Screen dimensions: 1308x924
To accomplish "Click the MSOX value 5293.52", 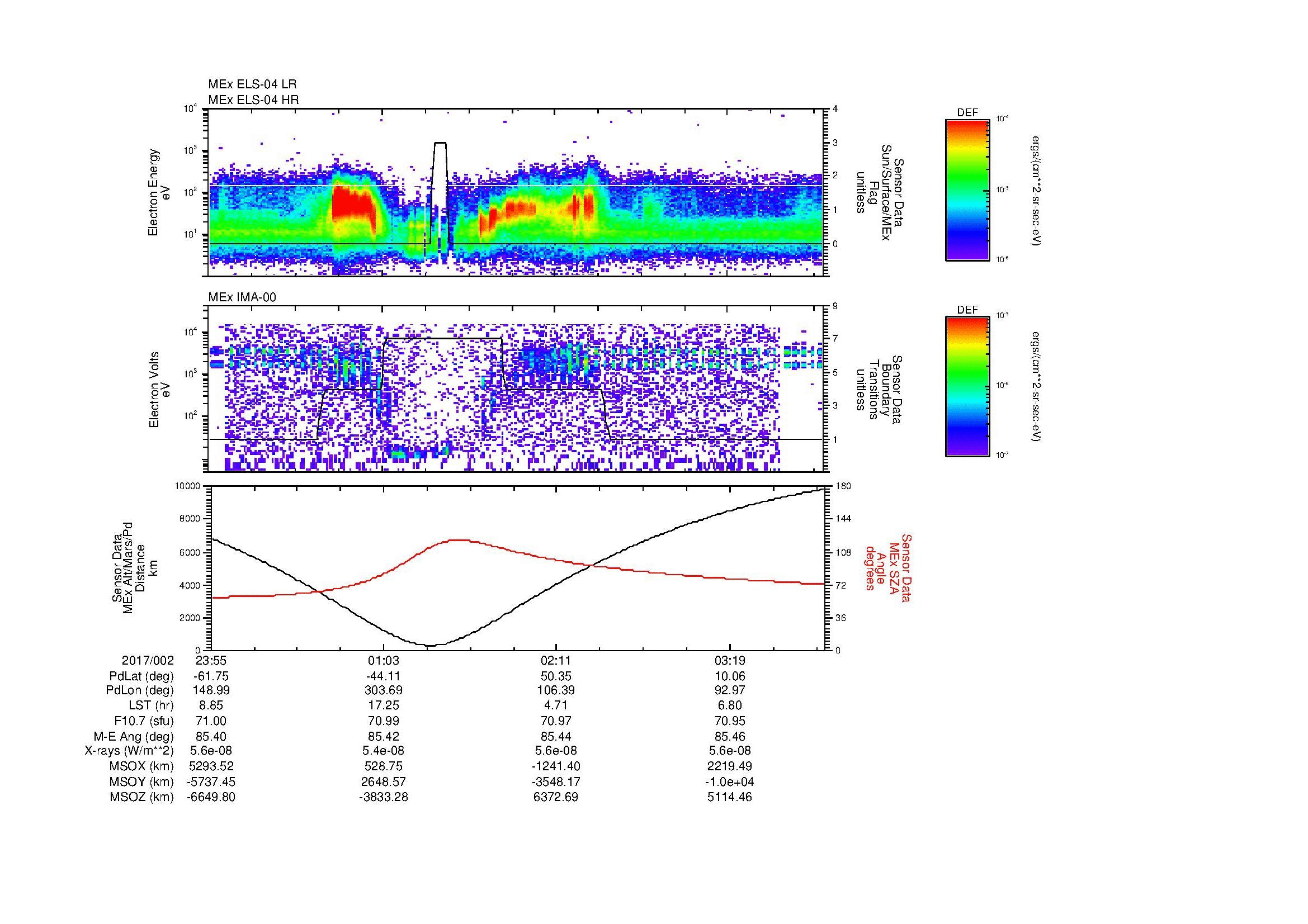I will (x=211, y=766).
